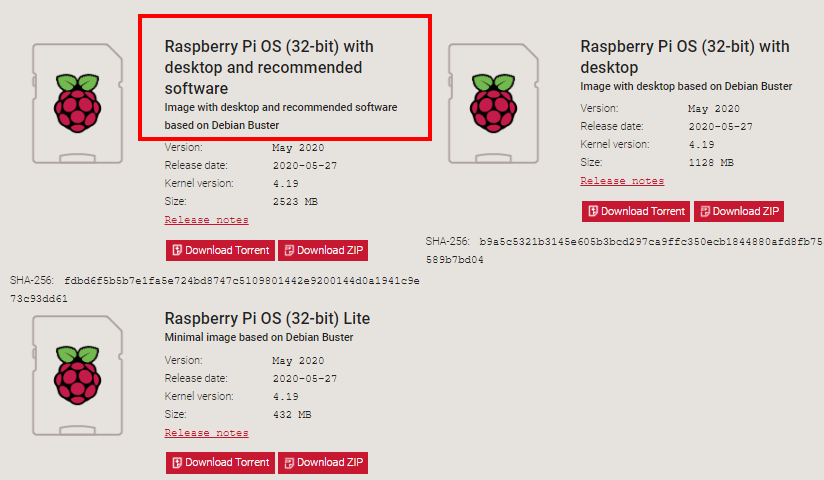Click the size value 1128 MB
This screenshot has width=824, height=480.
click(711, 163)
